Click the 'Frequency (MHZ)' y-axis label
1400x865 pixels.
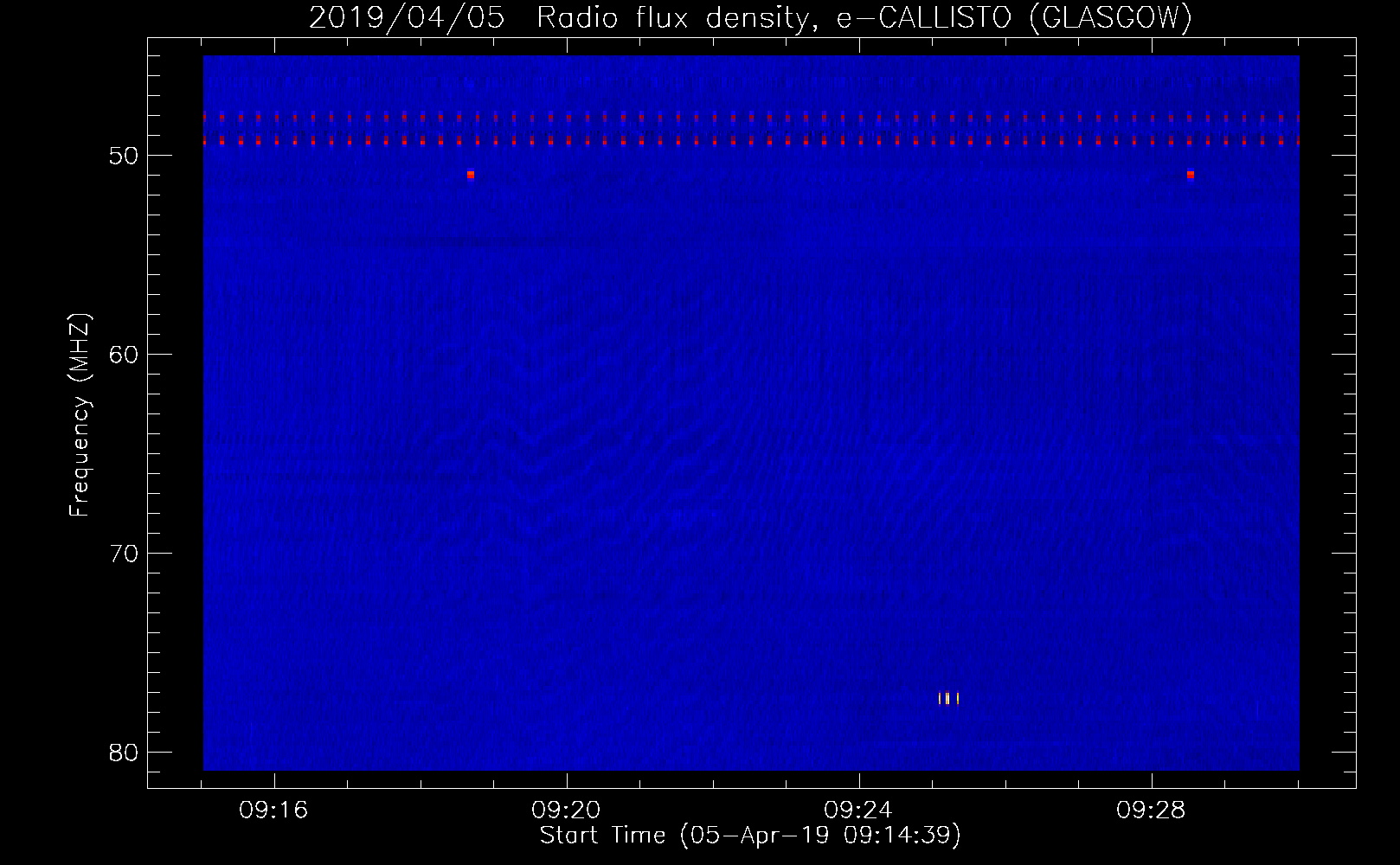click(79, 414)
